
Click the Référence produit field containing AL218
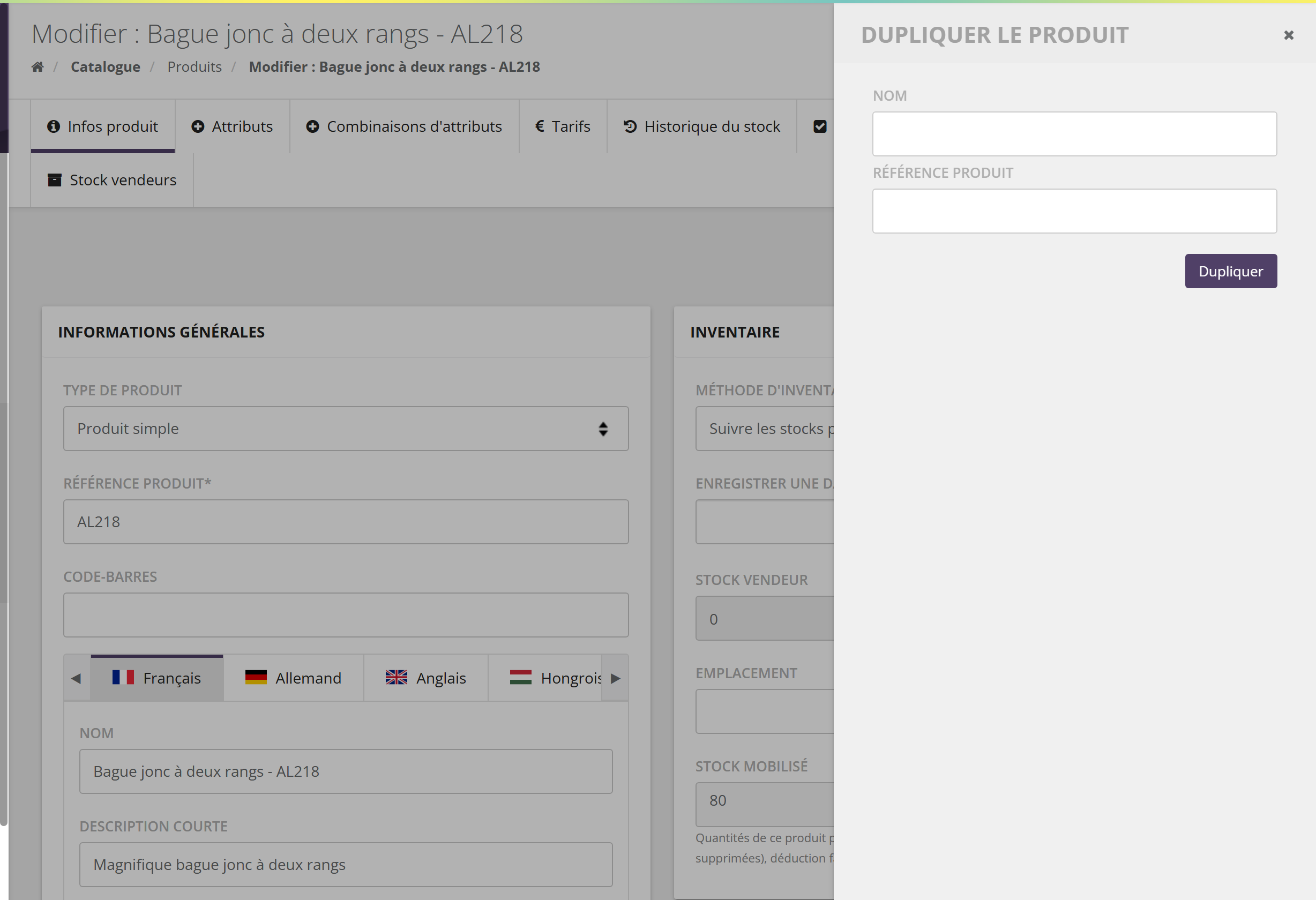tap(346, 521)
